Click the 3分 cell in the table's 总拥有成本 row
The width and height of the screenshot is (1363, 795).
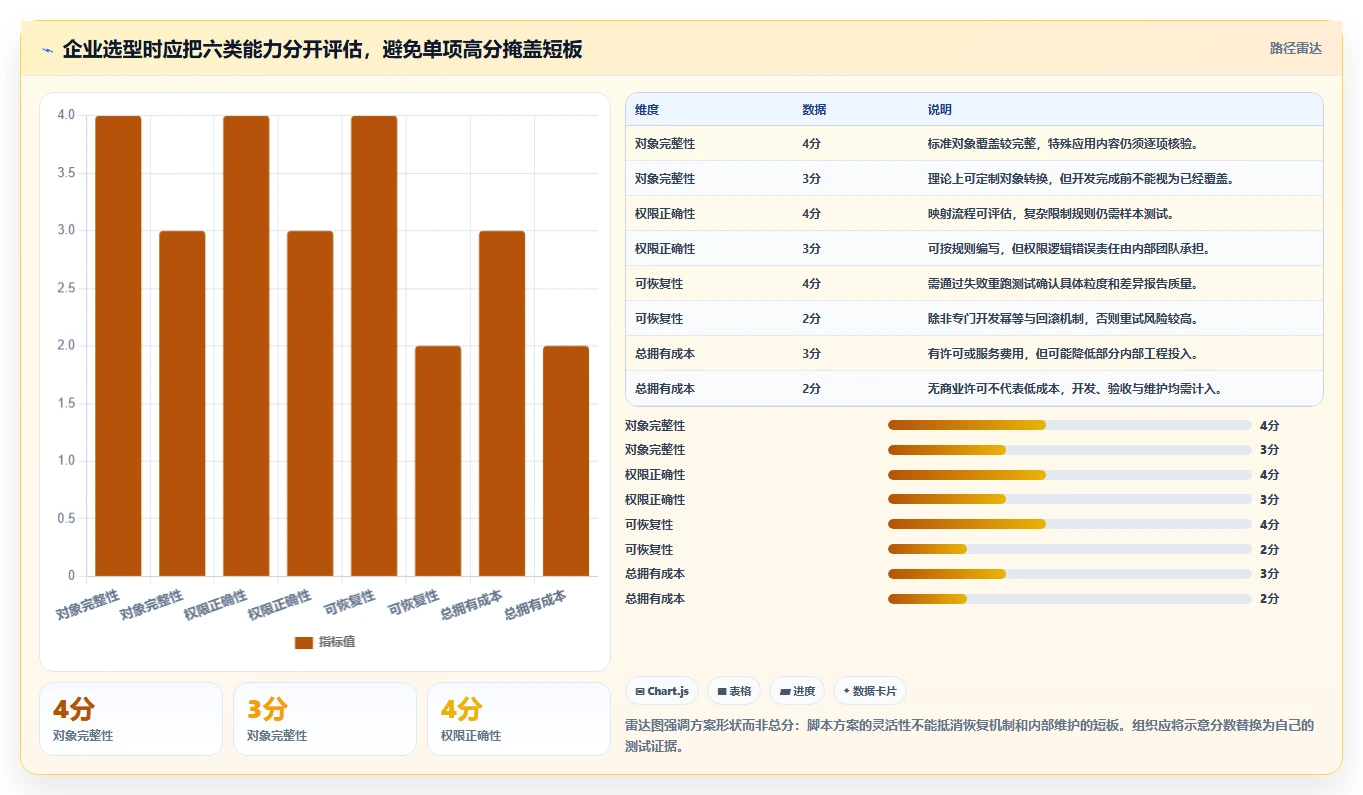tap(811, 354)
